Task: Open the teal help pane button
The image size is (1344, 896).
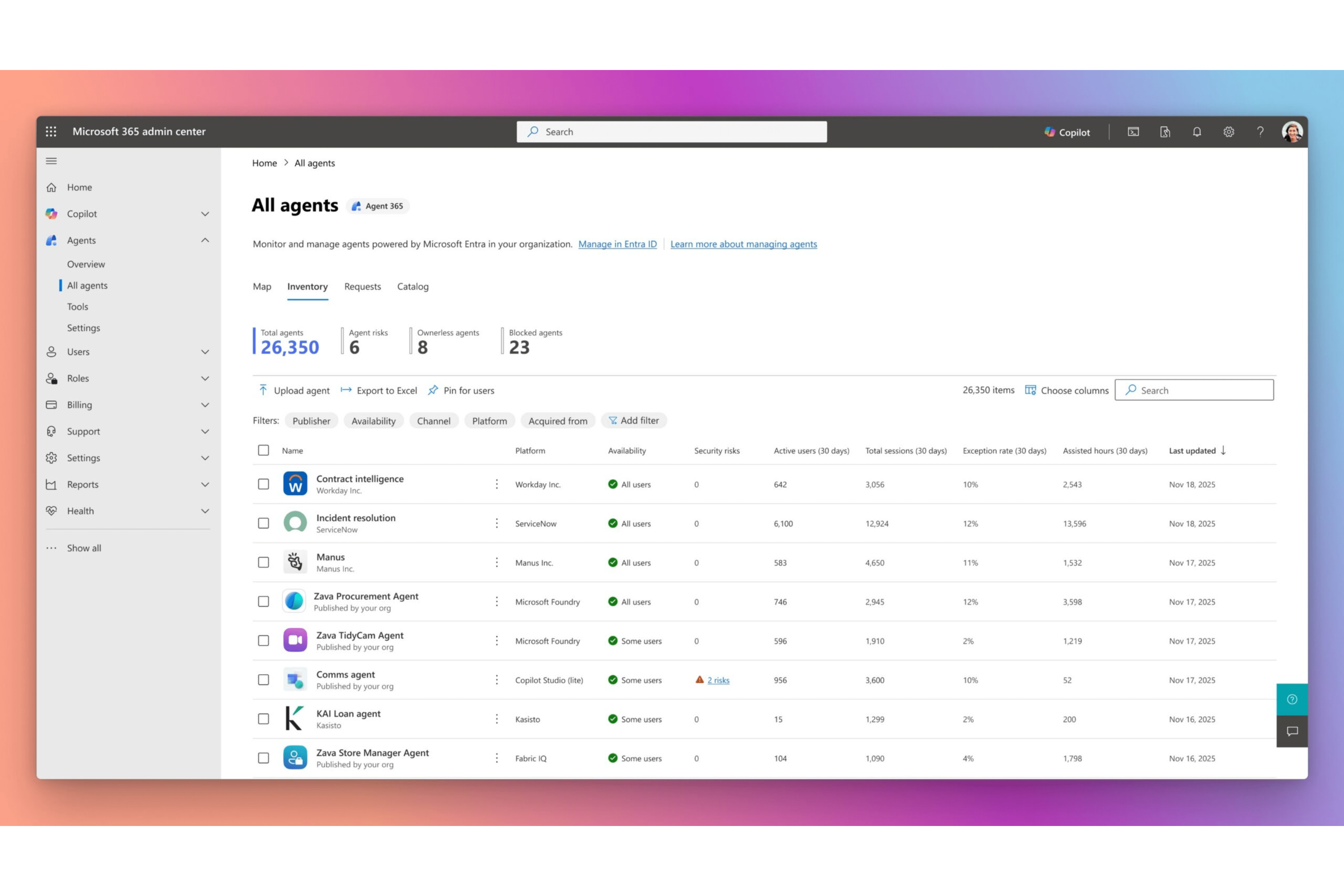Action: tap(1292, 699)
